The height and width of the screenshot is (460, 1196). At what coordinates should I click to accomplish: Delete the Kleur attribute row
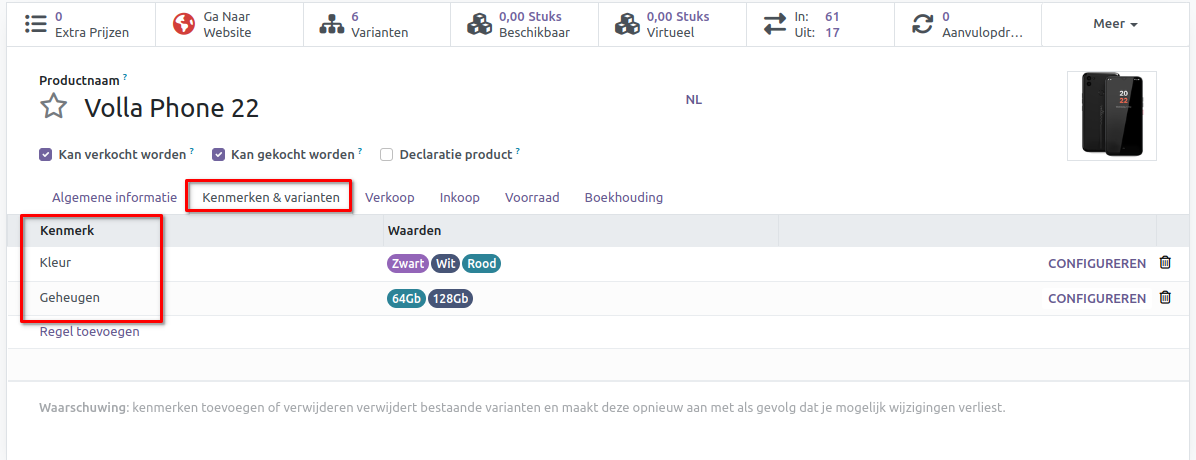click(x=1165, y=263)
